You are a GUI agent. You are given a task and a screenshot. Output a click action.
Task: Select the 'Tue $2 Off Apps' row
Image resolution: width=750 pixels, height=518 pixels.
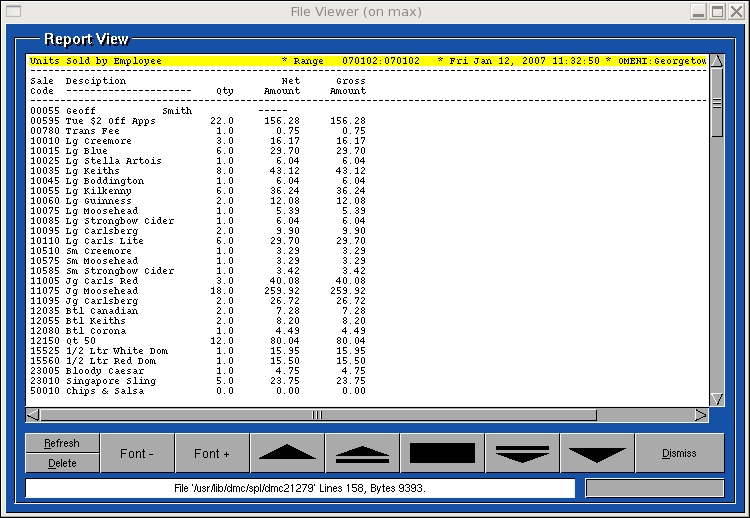click(198, 121)
